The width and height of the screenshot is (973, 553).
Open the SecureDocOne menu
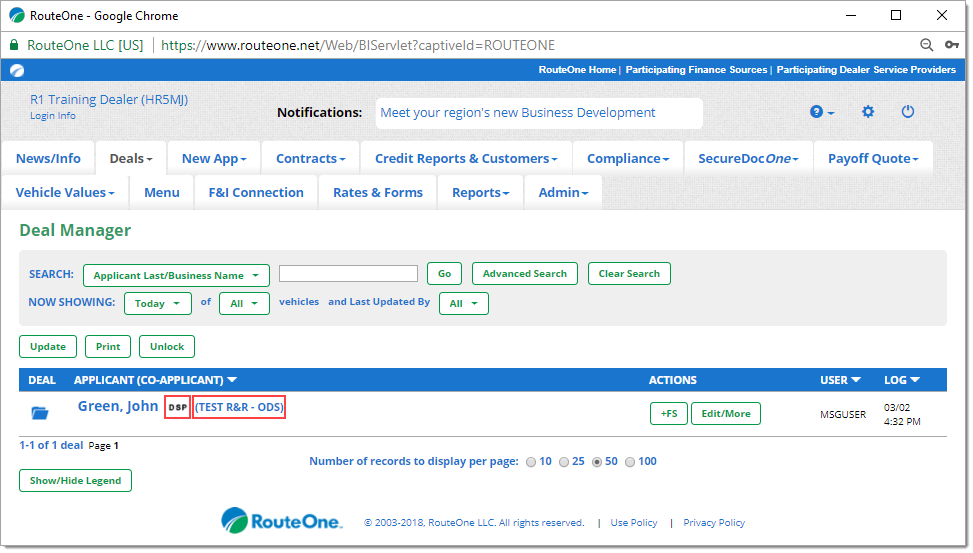click(x=748, y=158)
